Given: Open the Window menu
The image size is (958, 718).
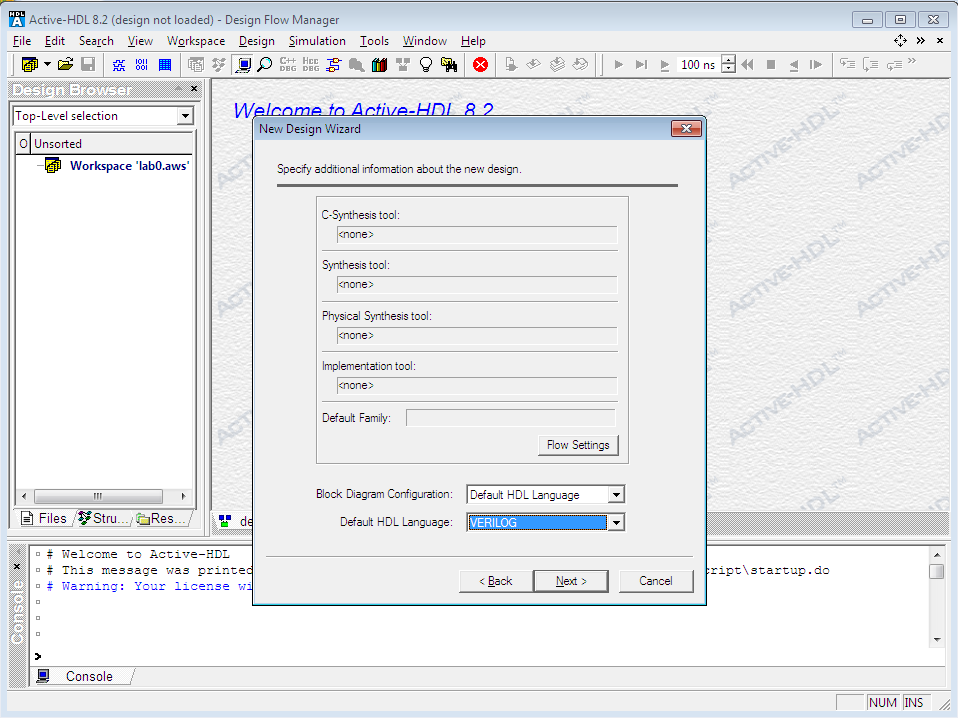Looking at the screenshot, I should (x=425, y=41).
